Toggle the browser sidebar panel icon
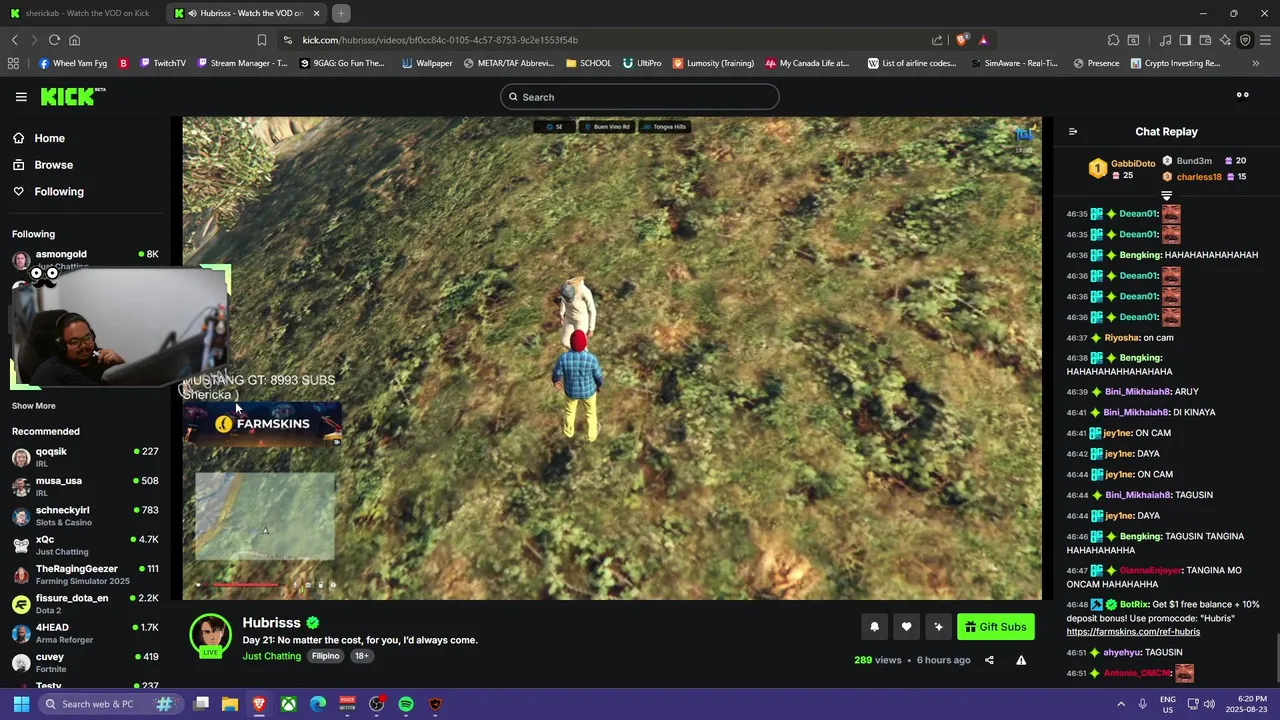 1185,40
